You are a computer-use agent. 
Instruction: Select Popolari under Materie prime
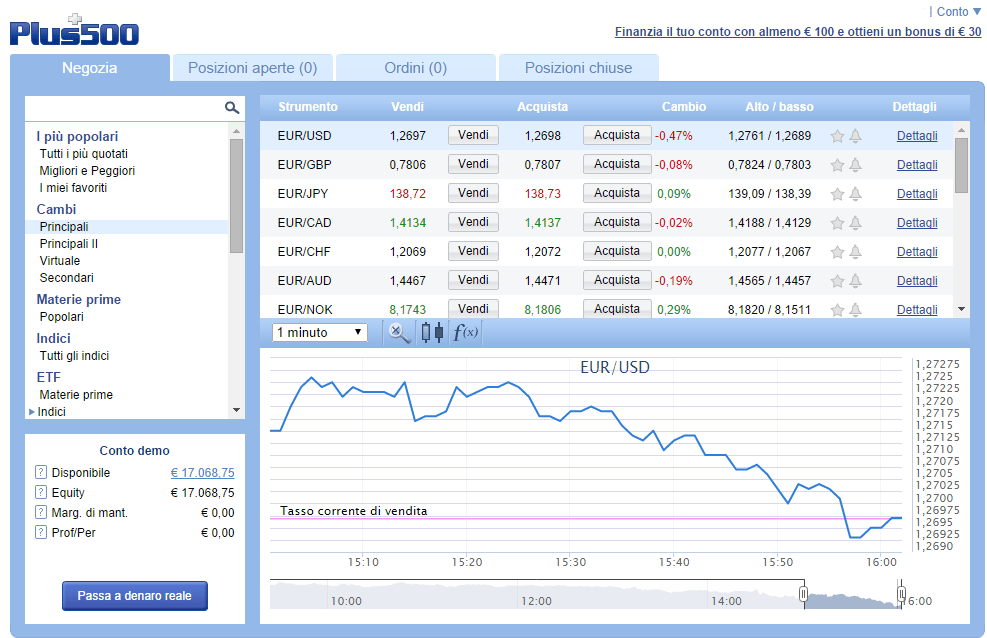61,316
